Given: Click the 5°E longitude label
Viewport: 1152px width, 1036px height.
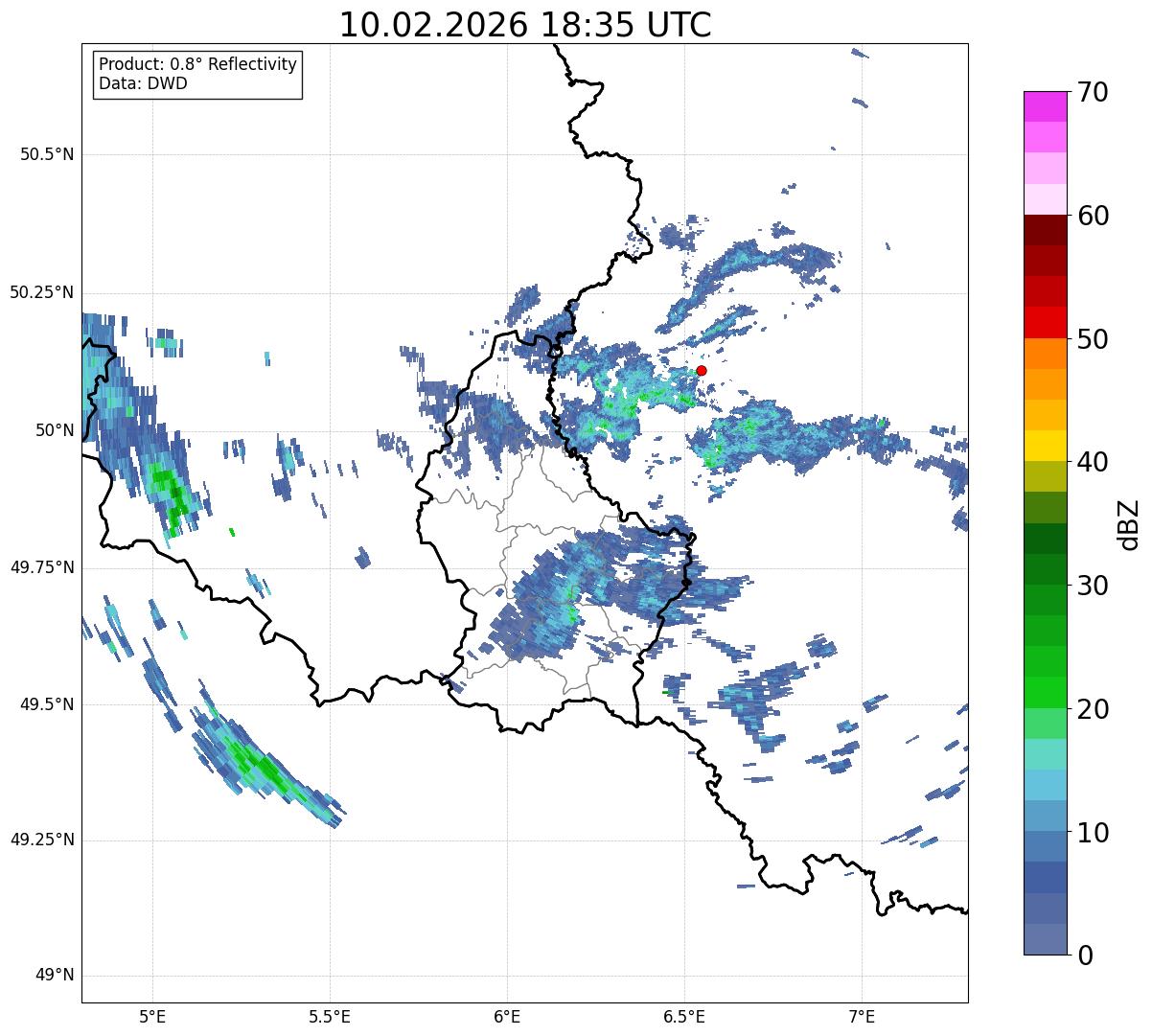Looking at the screenshot, I should (152, 1017).
